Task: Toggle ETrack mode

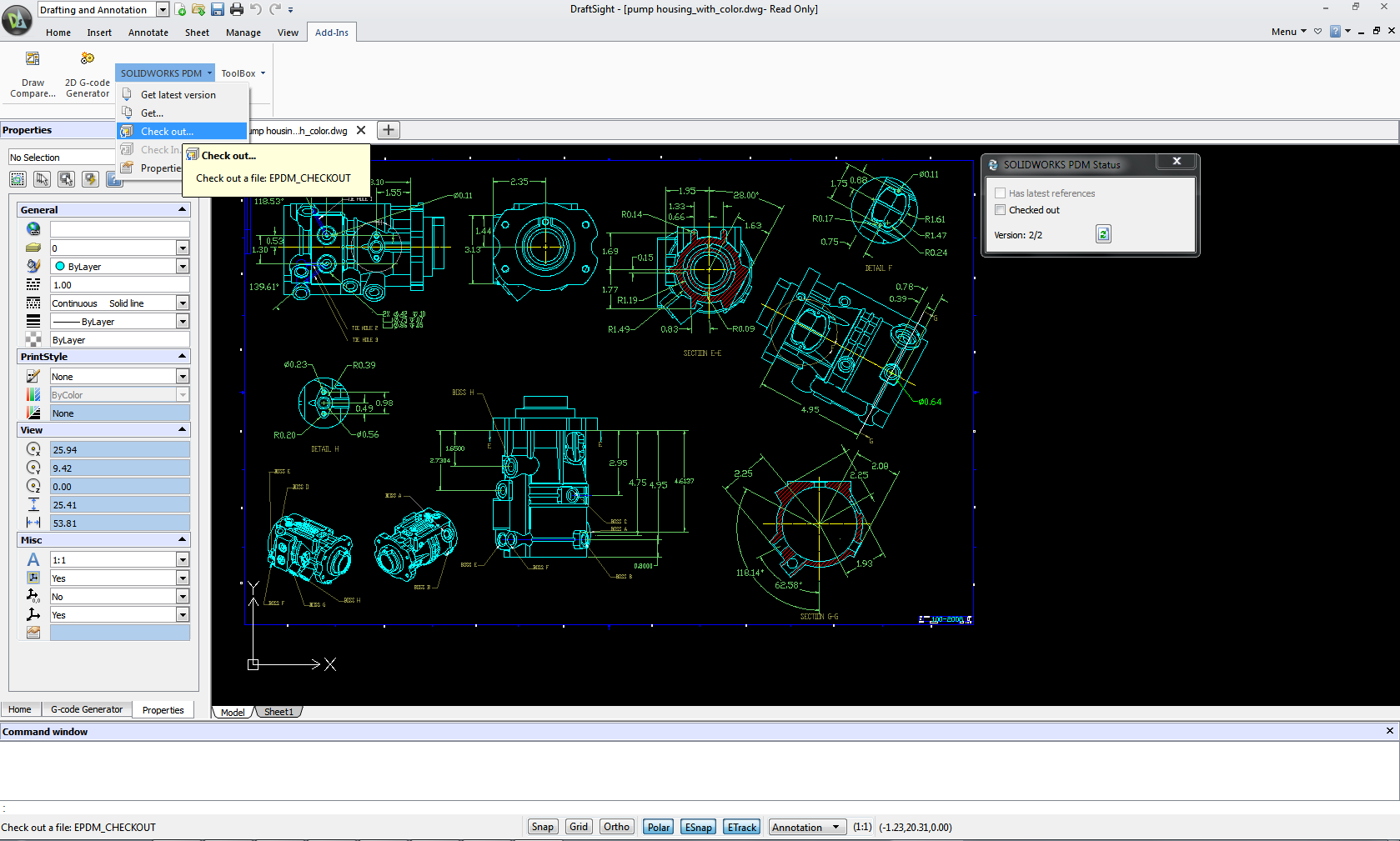Action: point(742,827)
